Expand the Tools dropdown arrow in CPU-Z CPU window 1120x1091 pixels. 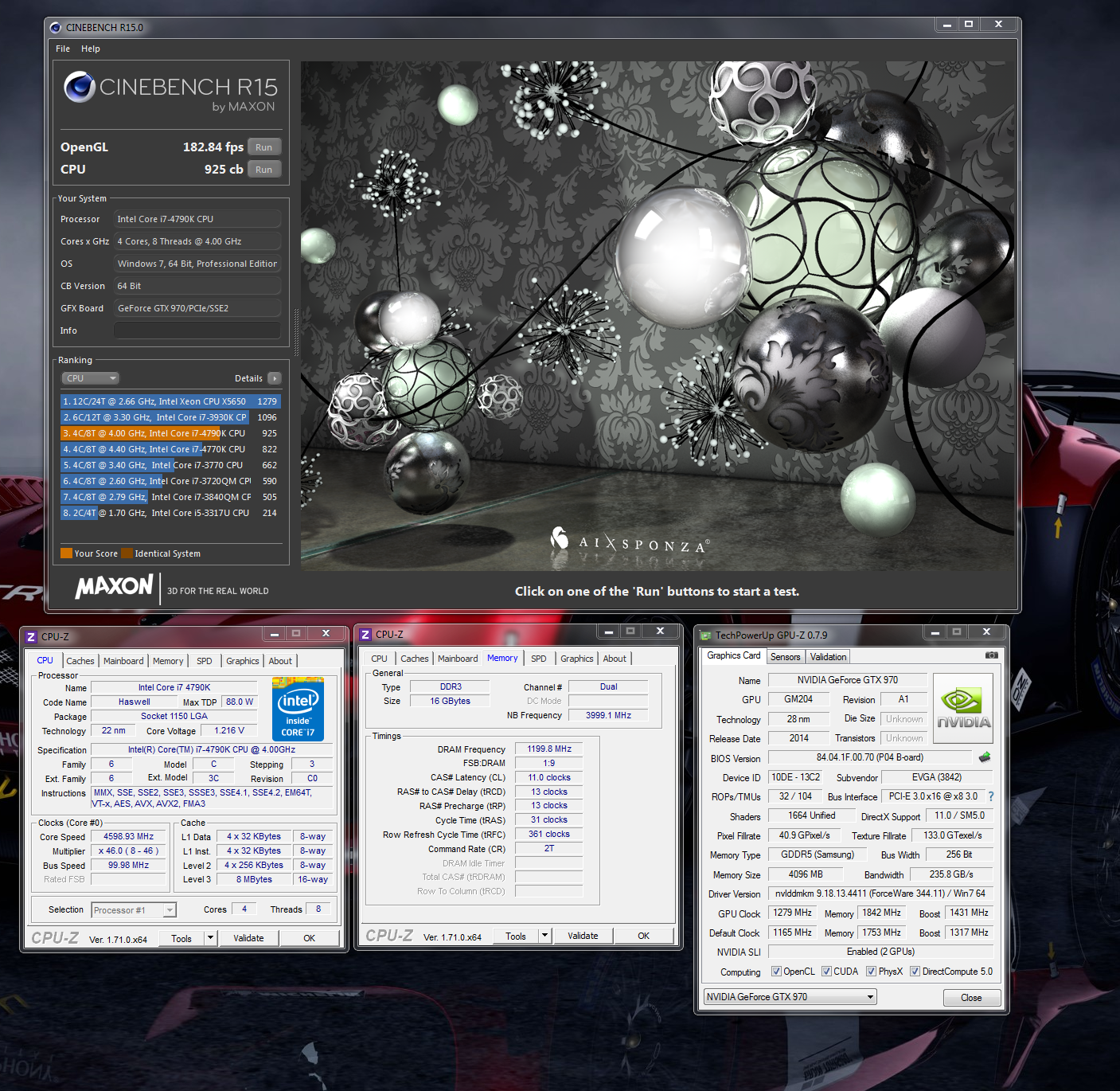pyautogui.click(x=210, y=938)
